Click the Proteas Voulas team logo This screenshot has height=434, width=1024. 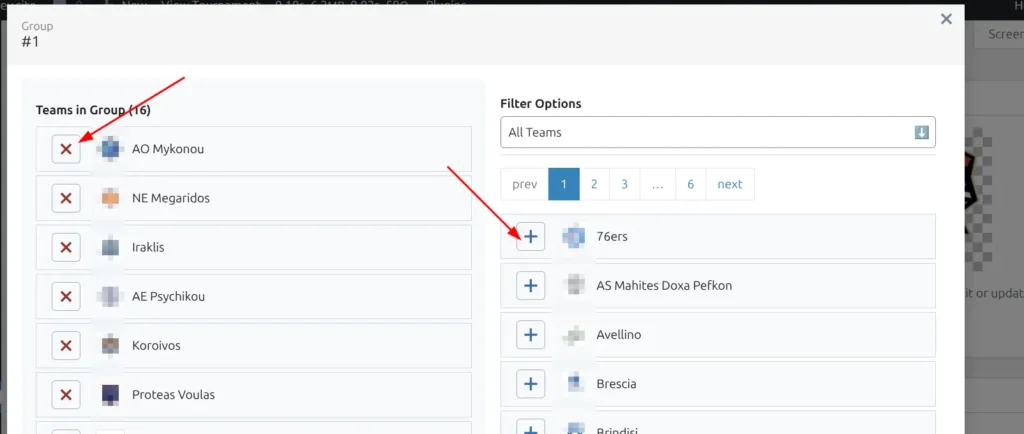click(110, 394)
